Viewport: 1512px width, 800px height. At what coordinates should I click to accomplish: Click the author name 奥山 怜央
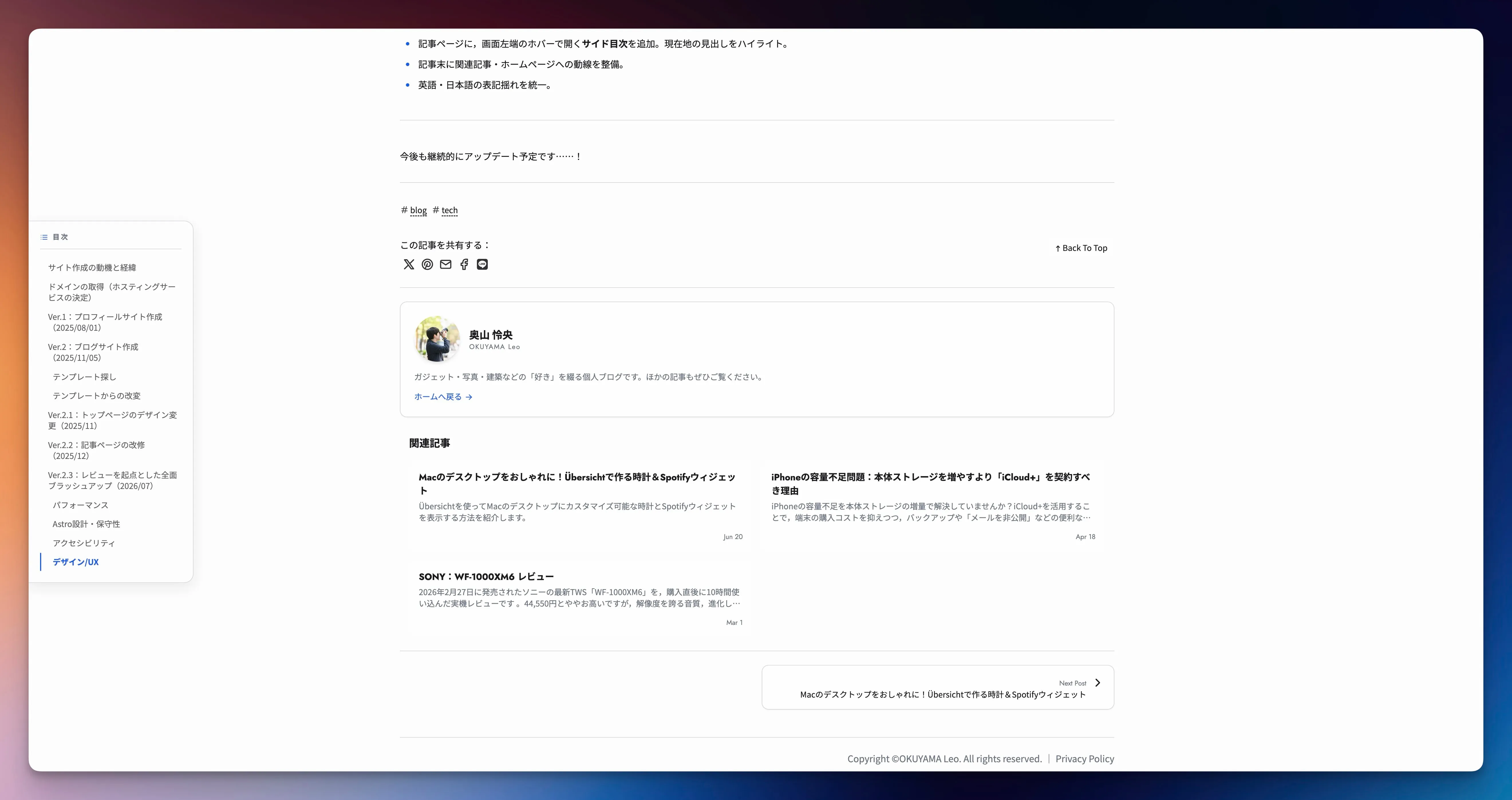point(491,335)
